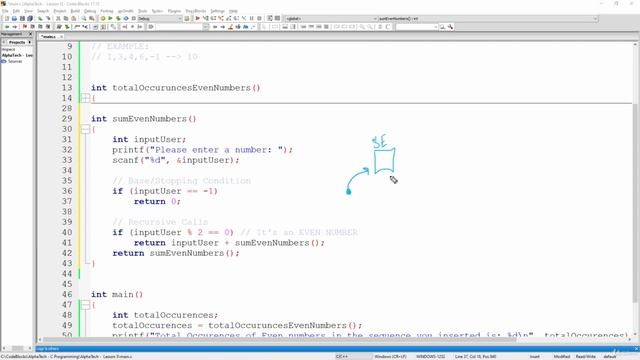Click the Redo toolbar icon

[x=48, y=18]
